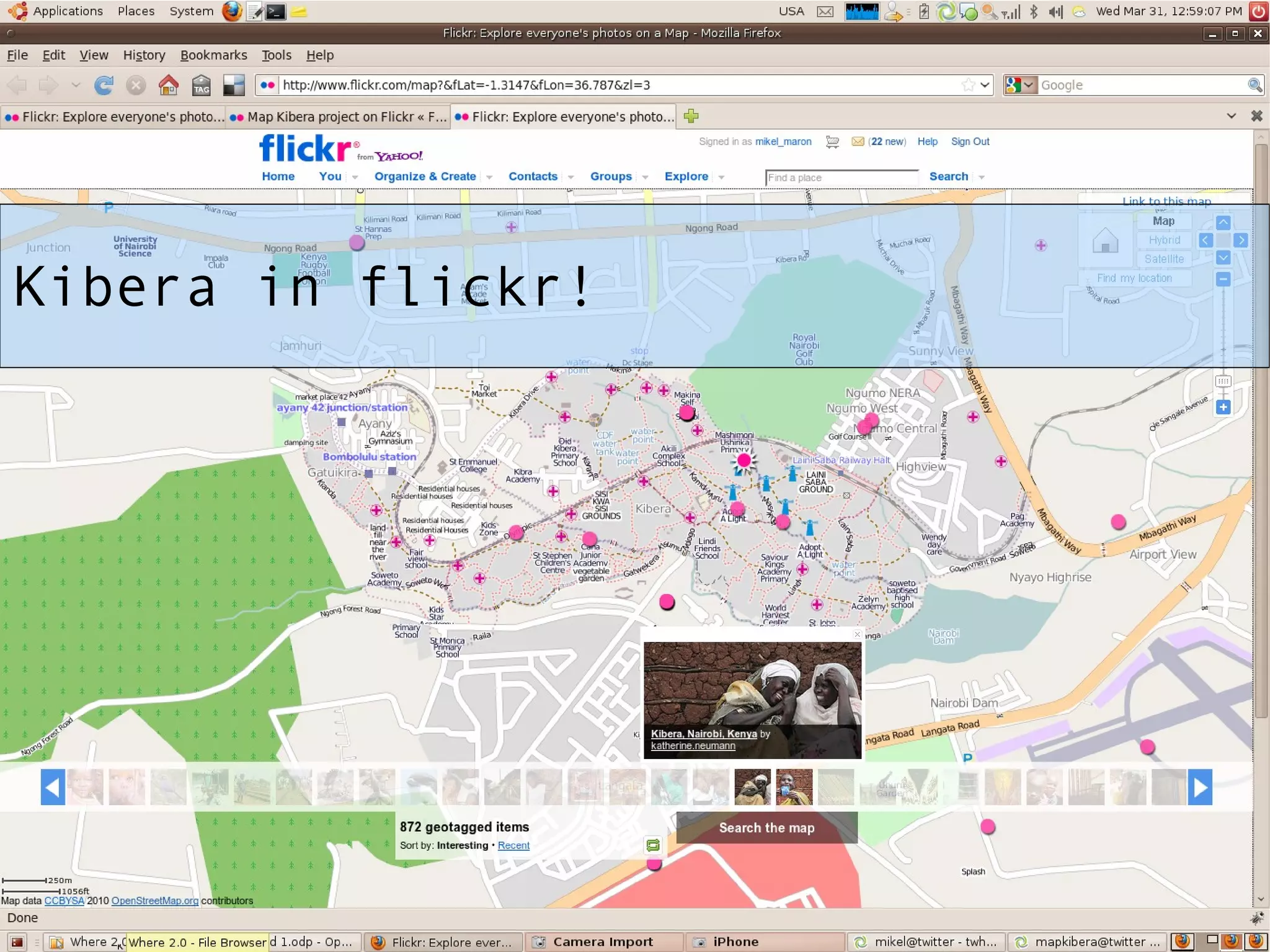The height and width of the screenshot is (952, 1270).
Task: Click the map zoom slider handle
Action: [1223, 381]
